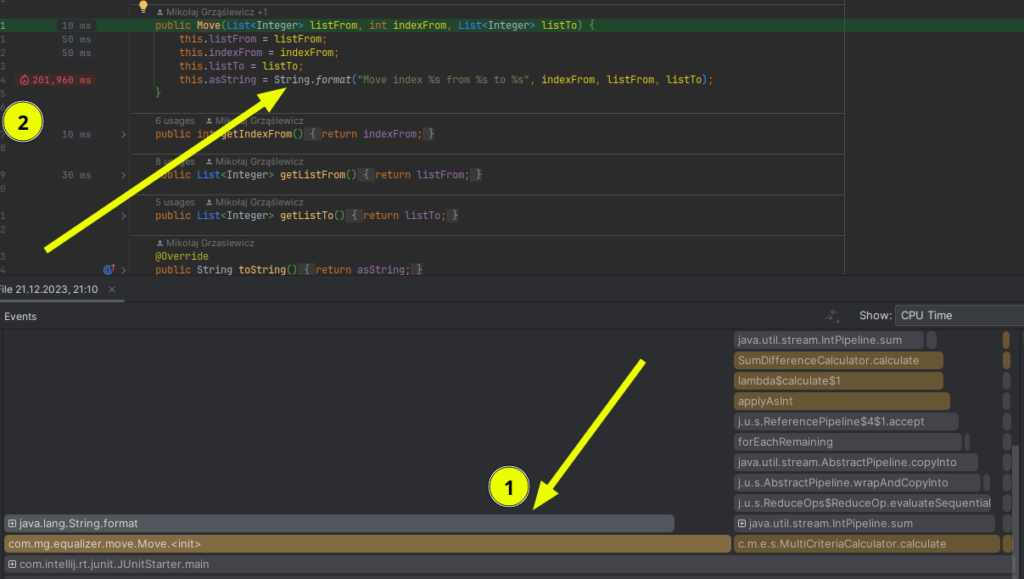Click author hint Mikołaj Grząślewicz above getListFrom
This screenshot has width=1024, height=579.
coord(254,161)
